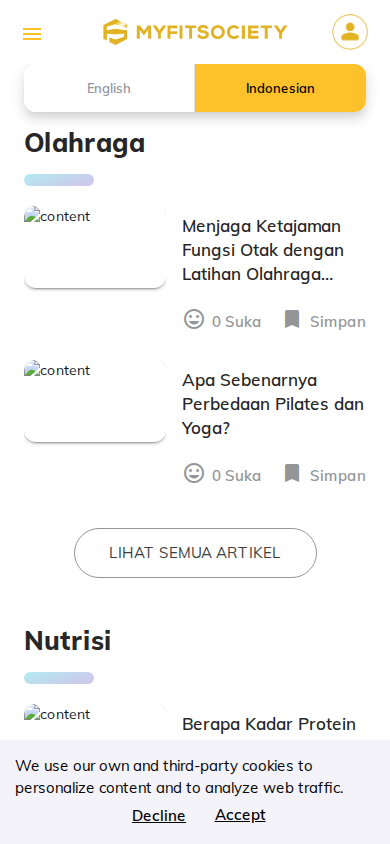Click the Olahraga section heading
Viewport: 390px width, 844px height.
pos(84,143)
